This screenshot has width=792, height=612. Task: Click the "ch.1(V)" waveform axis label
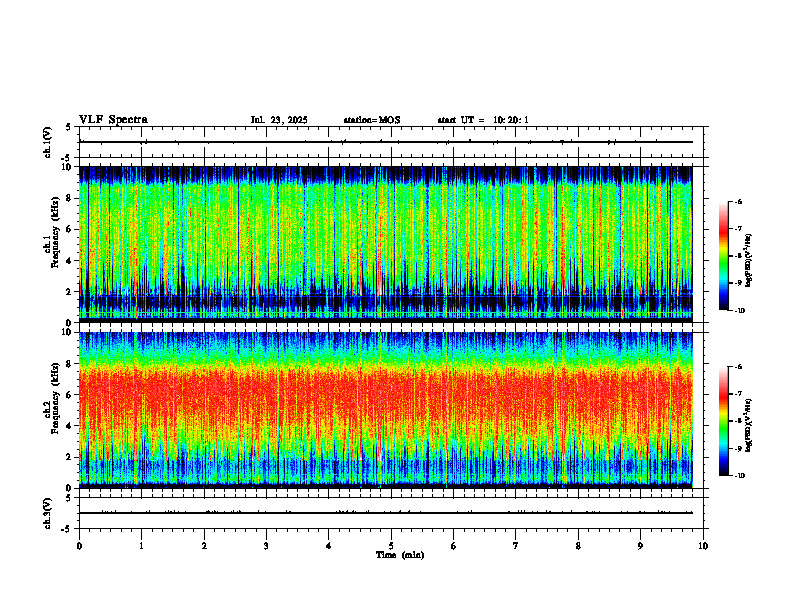pyautogui.click(x=47, y=142)
